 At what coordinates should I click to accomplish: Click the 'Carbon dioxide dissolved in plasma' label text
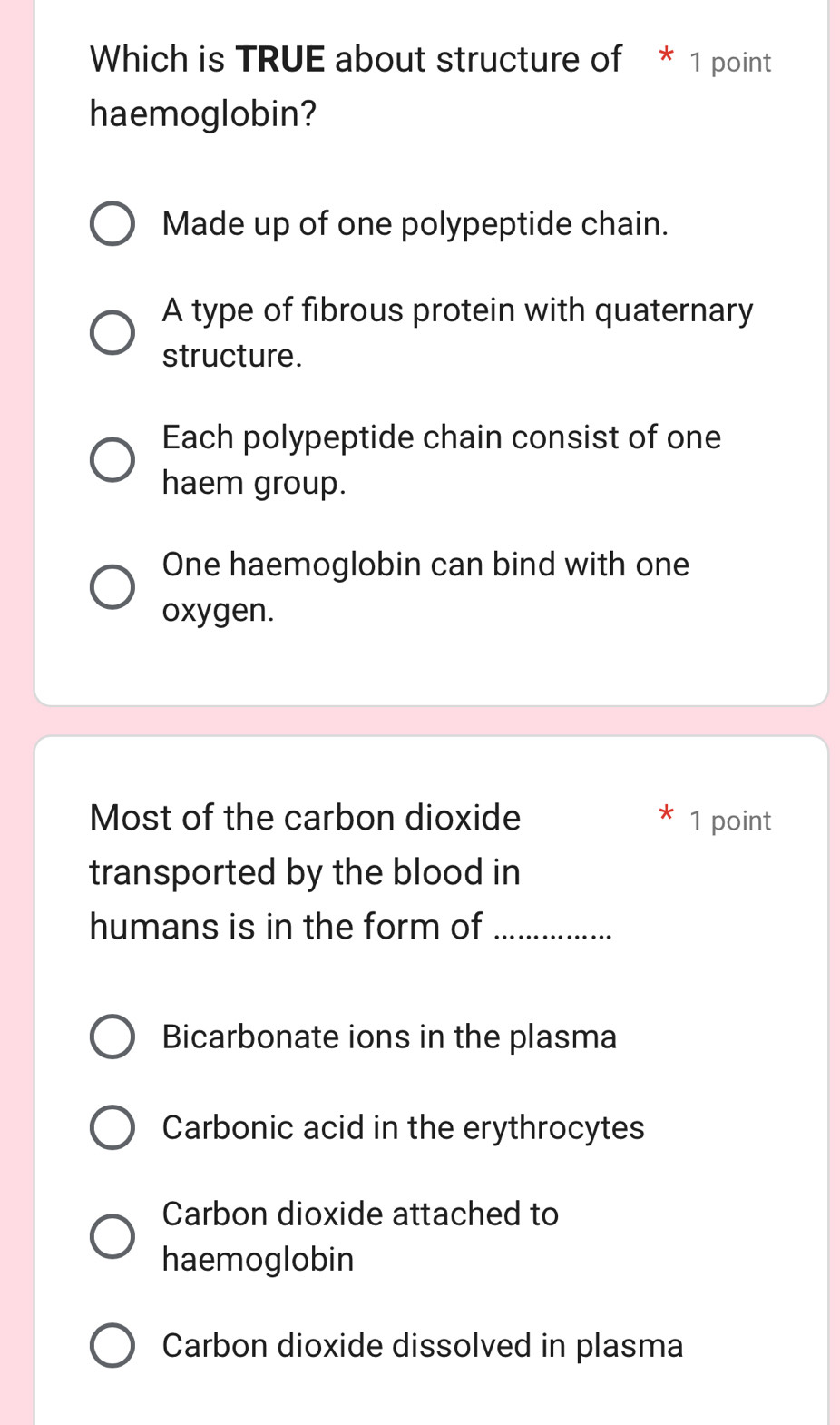[x=423, y=1345]
